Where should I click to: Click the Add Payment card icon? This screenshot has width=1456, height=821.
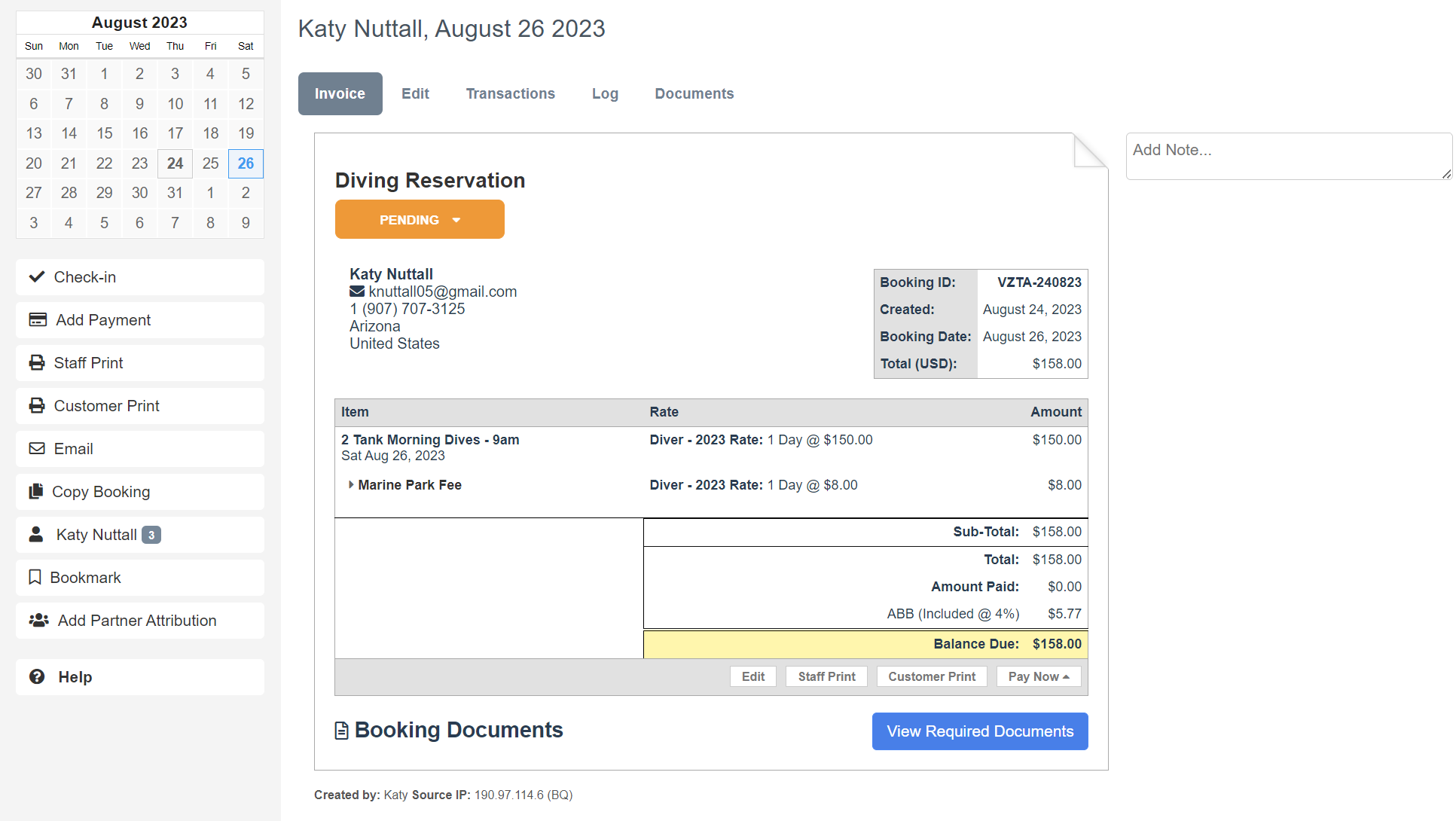tap(37, 319)
